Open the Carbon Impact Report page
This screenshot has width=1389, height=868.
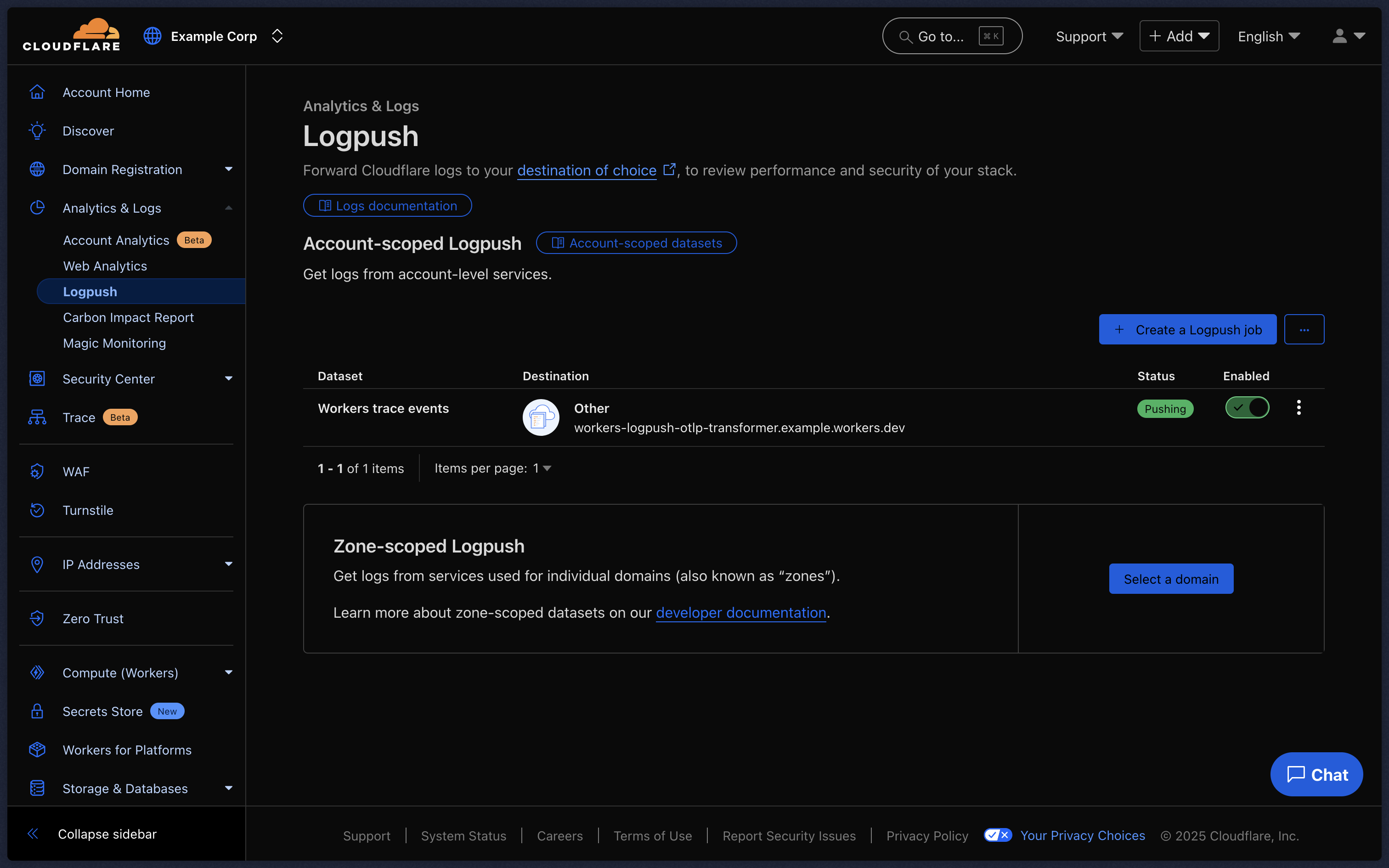pos(129,317)
